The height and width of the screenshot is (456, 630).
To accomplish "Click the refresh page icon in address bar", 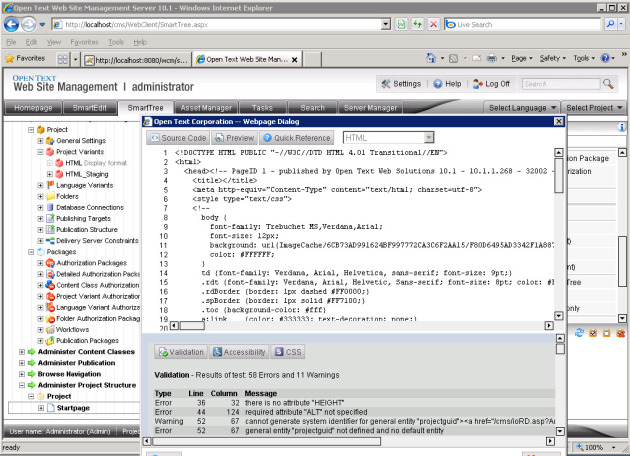I will tap(418, 25).
